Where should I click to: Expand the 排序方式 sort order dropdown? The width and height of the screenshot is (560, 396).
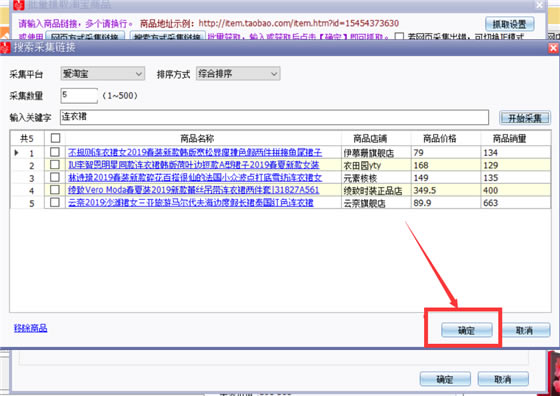point(238,74)
